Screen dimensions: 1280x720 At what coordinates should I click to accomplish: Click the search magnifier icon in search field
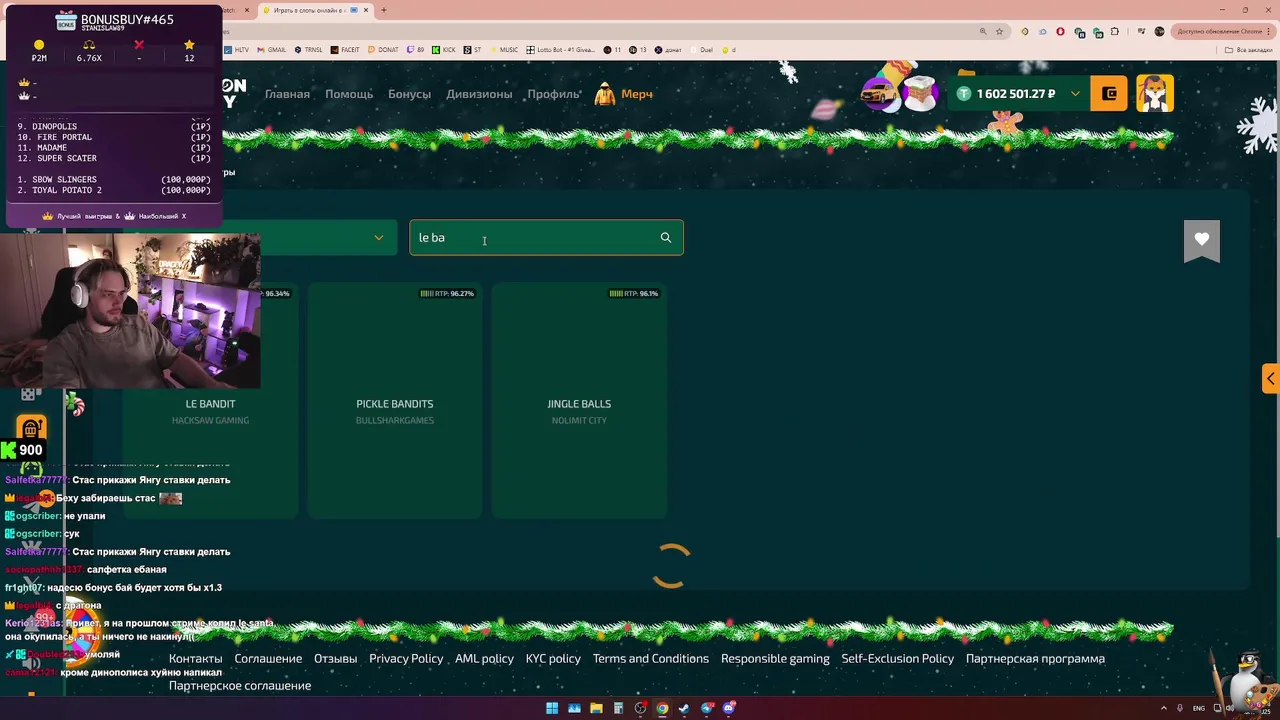[x=666, y=238]
